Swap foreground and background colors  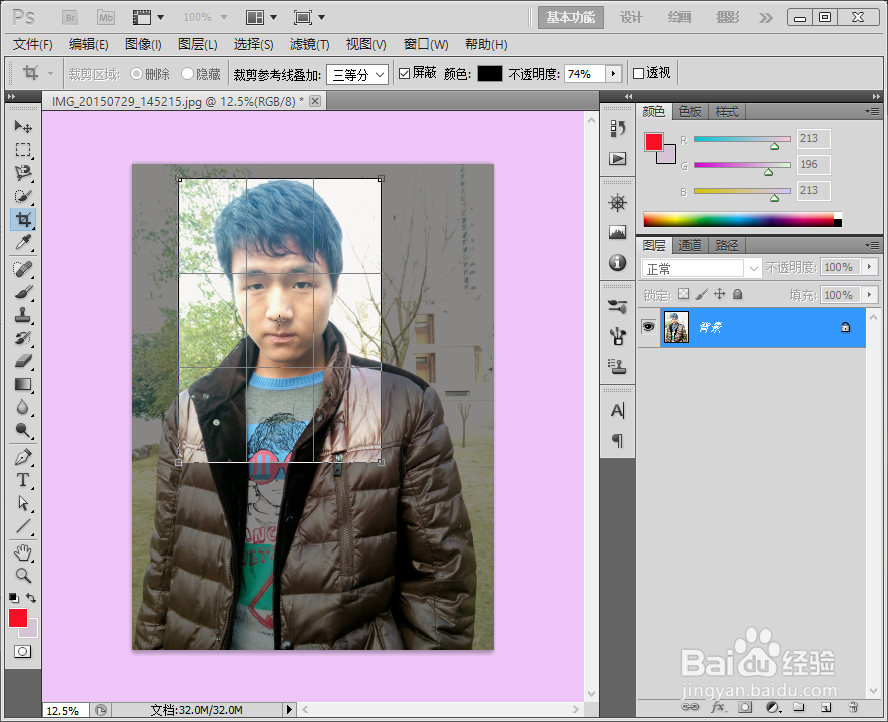point(31,598)
